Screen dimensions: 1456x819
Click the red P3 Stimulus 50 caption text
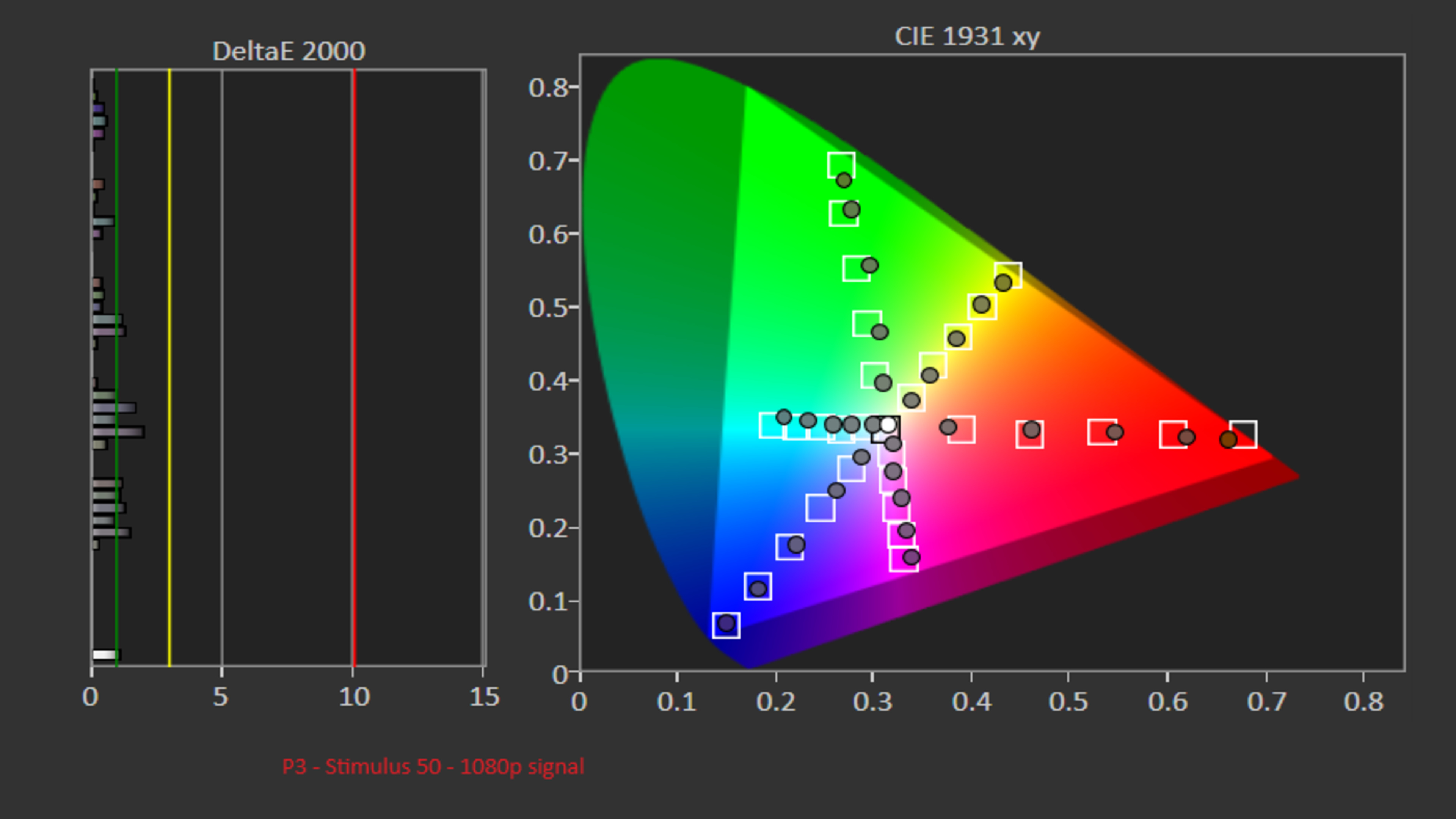pyautogui.click(x=433, y=767)
